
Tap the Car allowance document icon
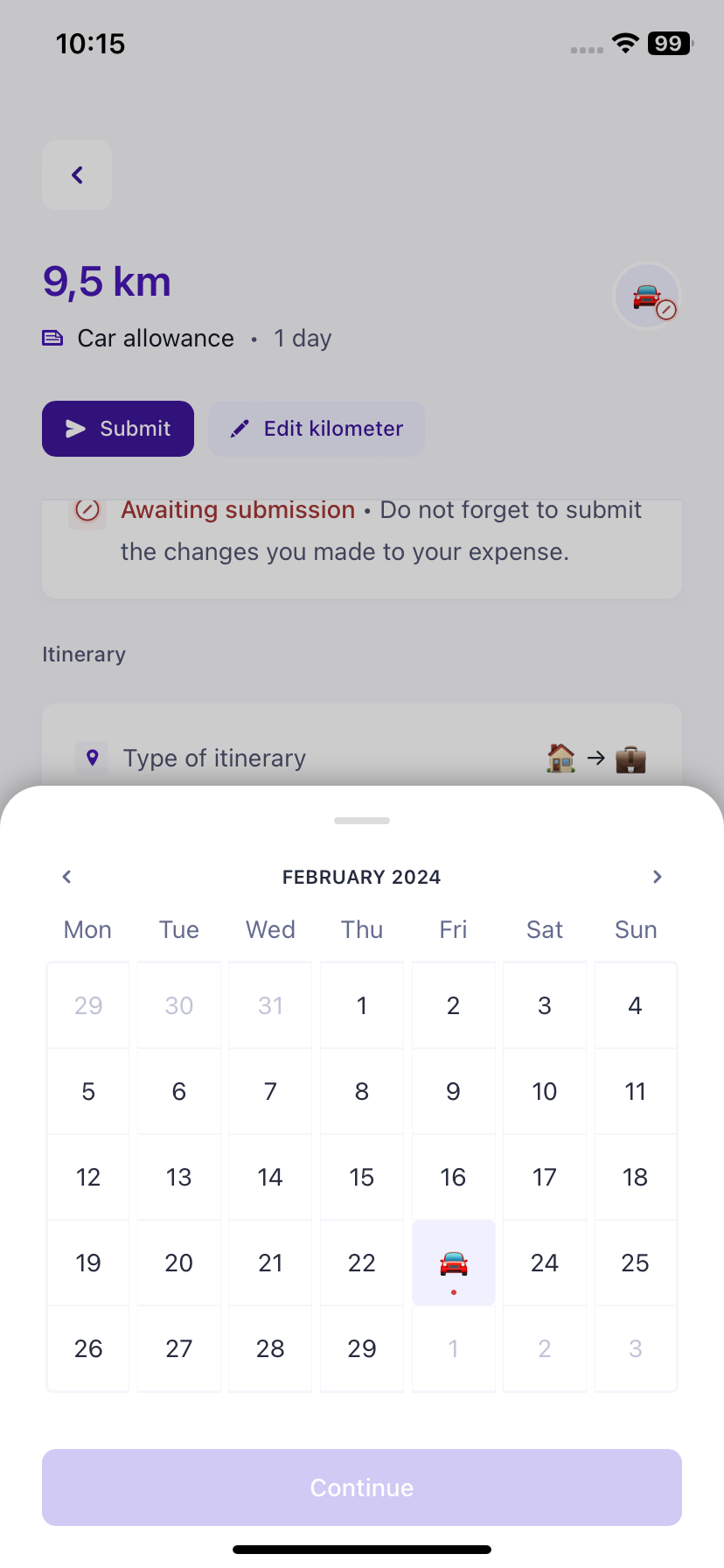(x=52, y=338)
